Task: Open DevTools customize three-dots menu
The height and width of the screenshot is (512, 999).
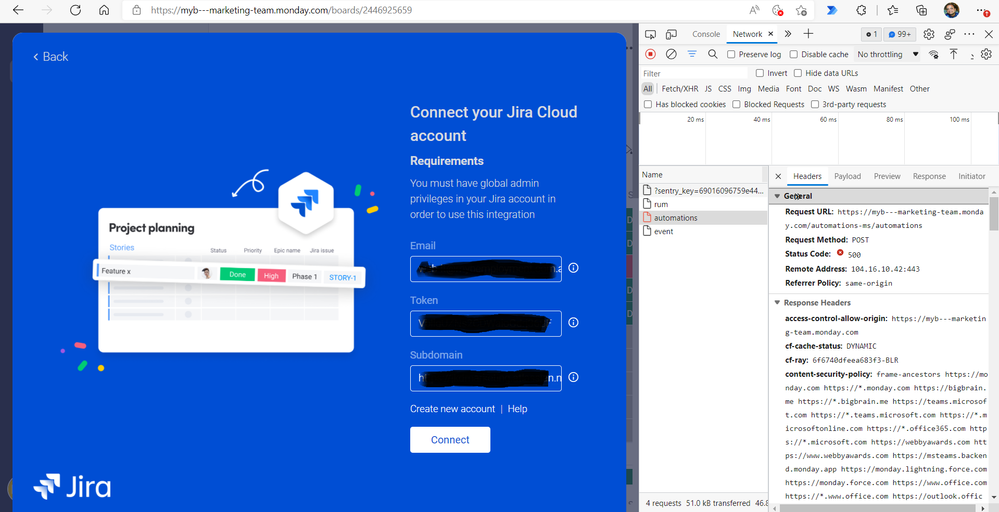Action: pos(969,34)
